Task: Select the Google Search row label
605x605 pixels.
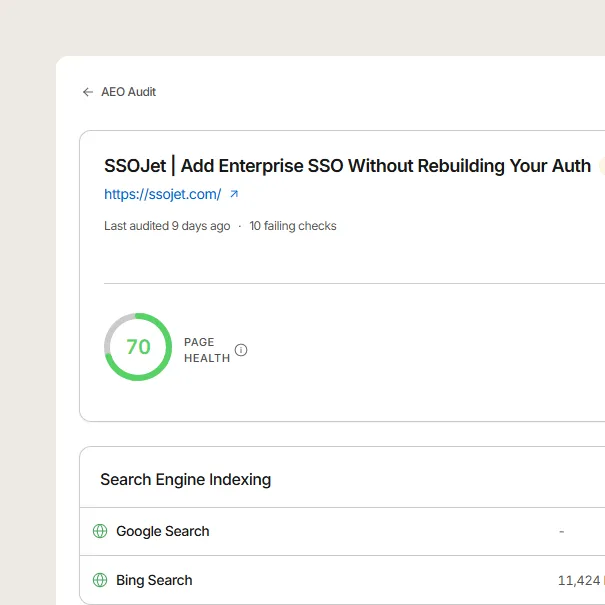Action: [162, 531]
